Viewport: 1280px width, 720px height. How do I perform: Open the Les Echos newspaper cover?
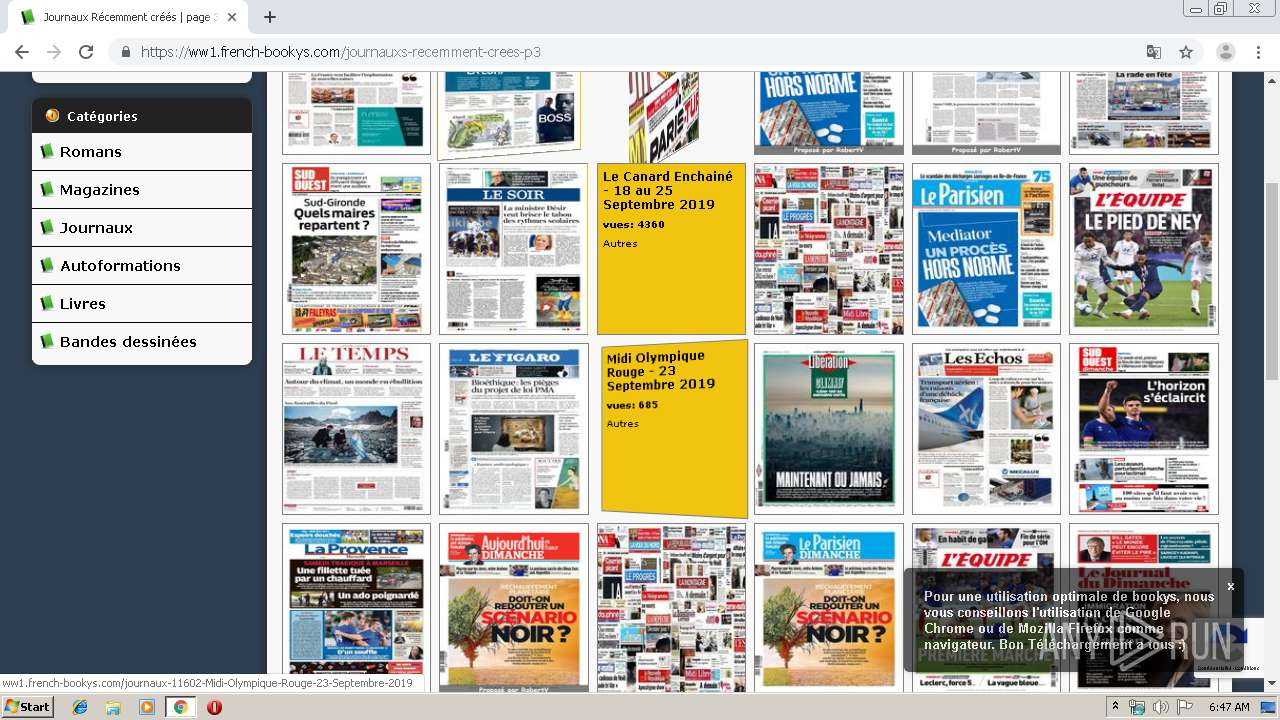[986, 429]
